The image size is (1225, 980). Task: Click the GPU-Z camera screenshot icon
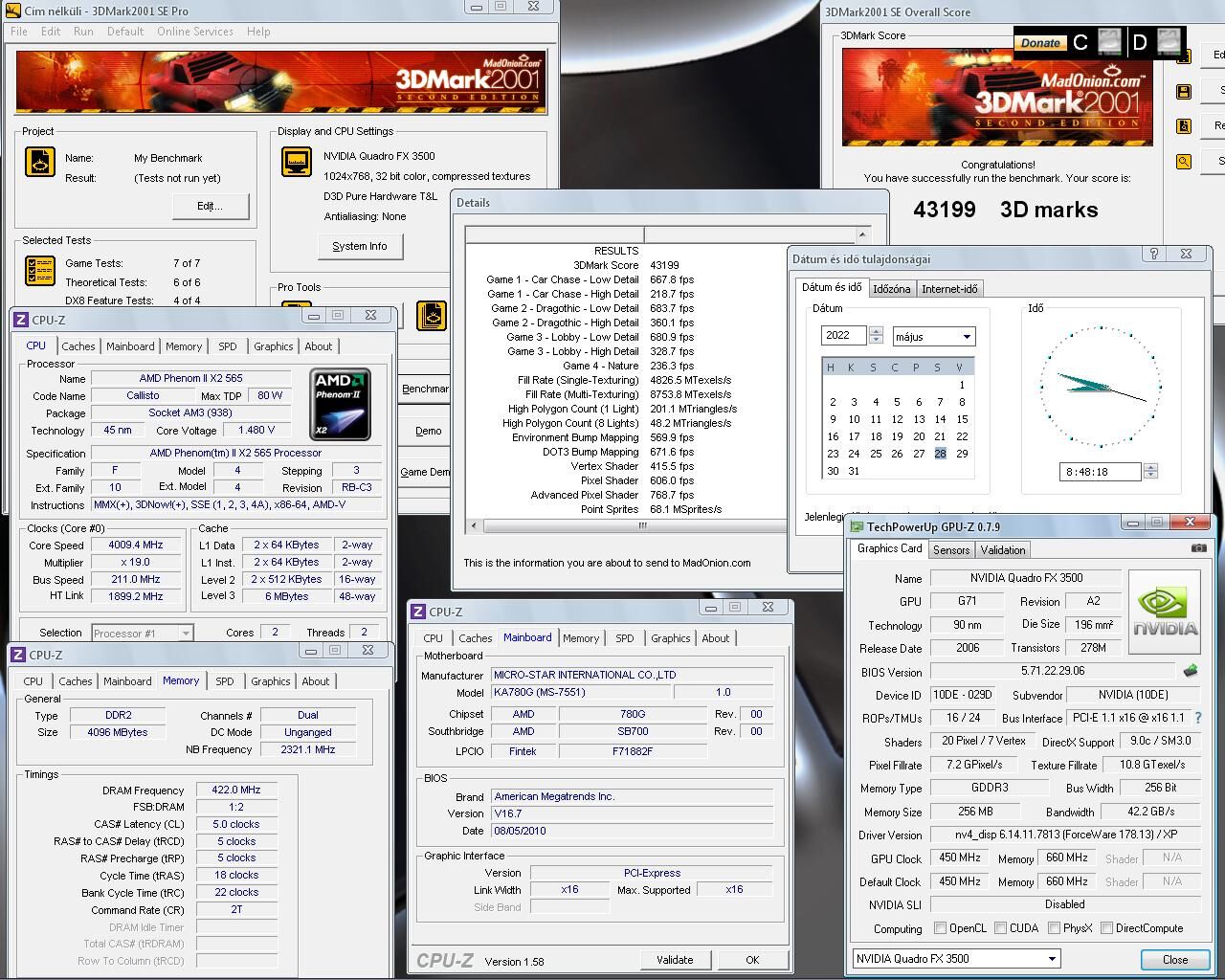1198,548
